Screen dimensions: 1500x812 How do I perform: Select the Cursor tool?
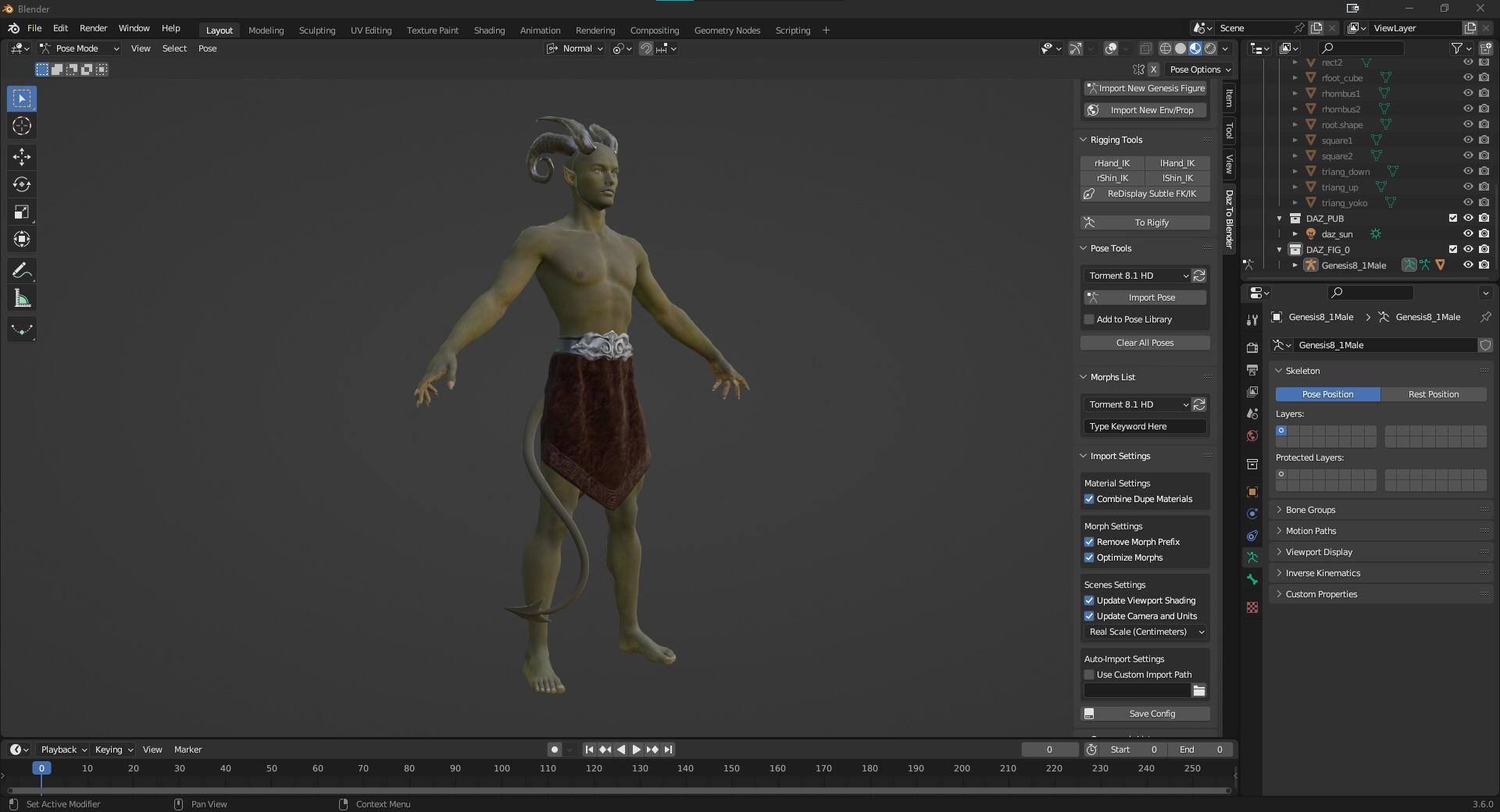click(22, 126)
